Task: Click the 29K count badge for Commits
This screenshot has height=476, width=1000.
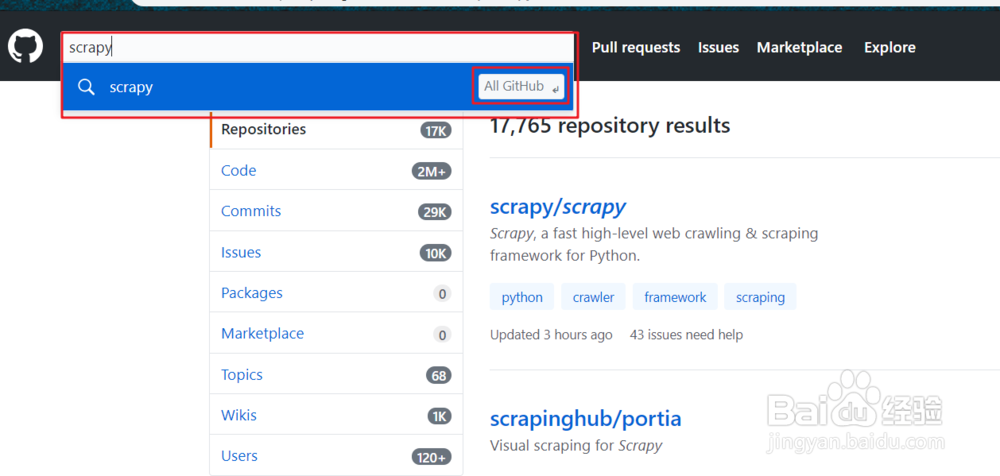Action: click(435, 212)
